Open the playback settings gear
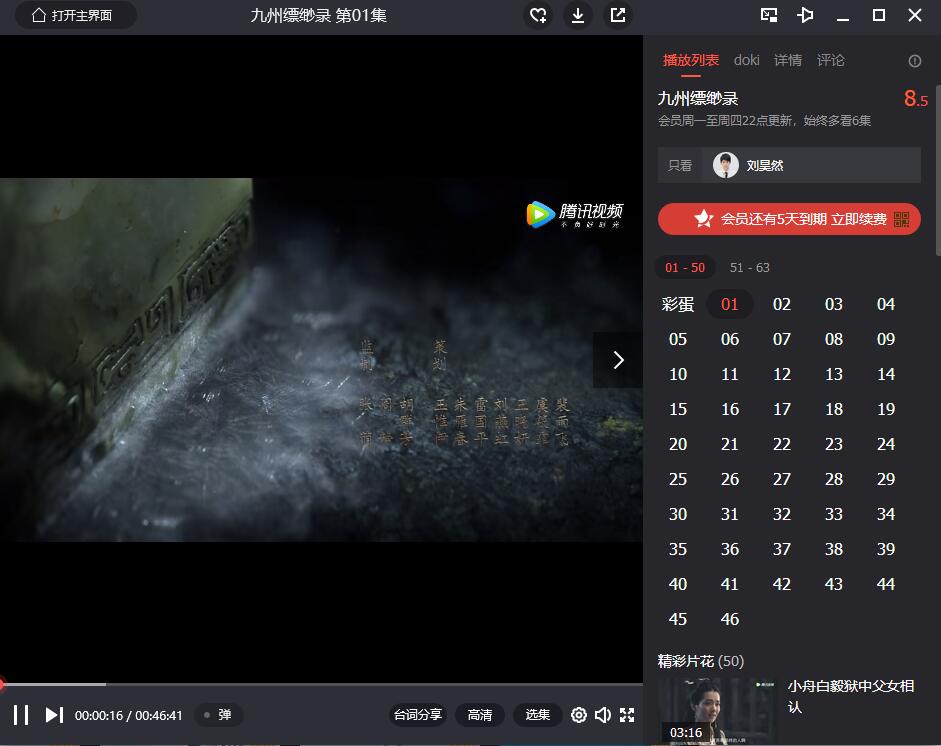941x746 pixels. point(578,715)
